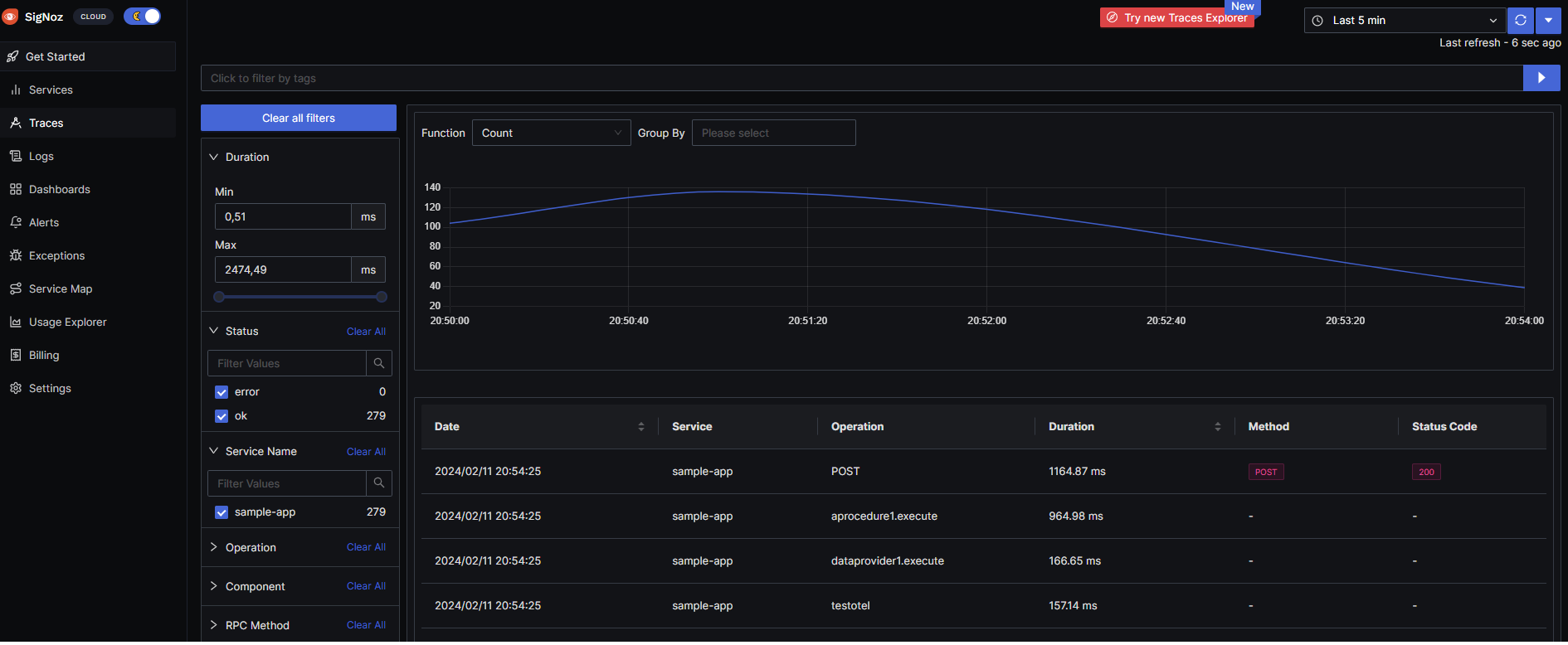Click the Usage Explorer chart icon
The image size is (1568, 645).
(16, 322)
